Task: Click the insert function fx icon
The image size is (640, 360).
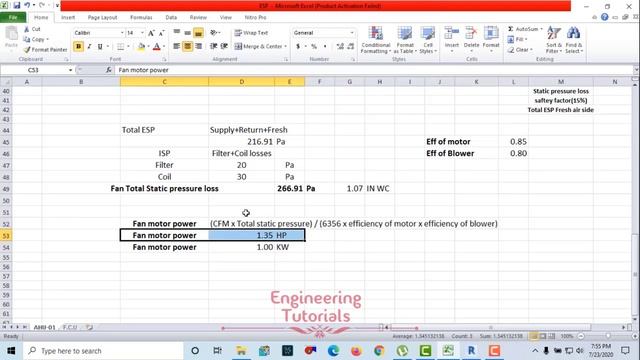Action: coord(109,70)
